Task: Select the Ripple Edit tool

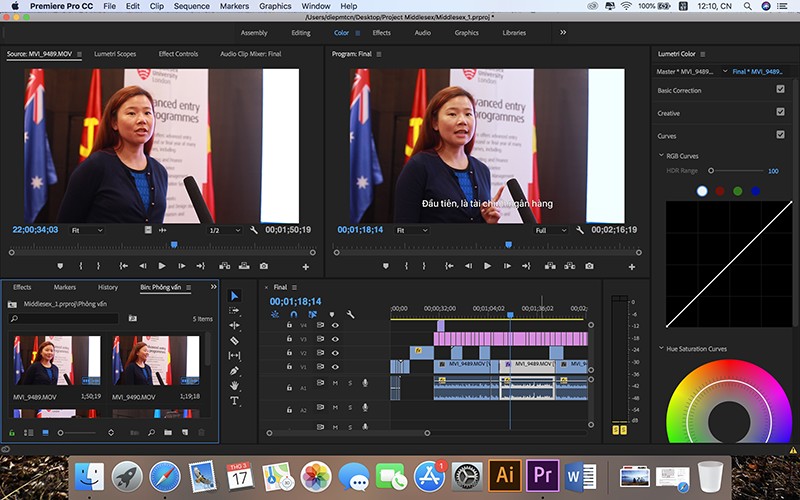Action: click(x=234, y=326)
